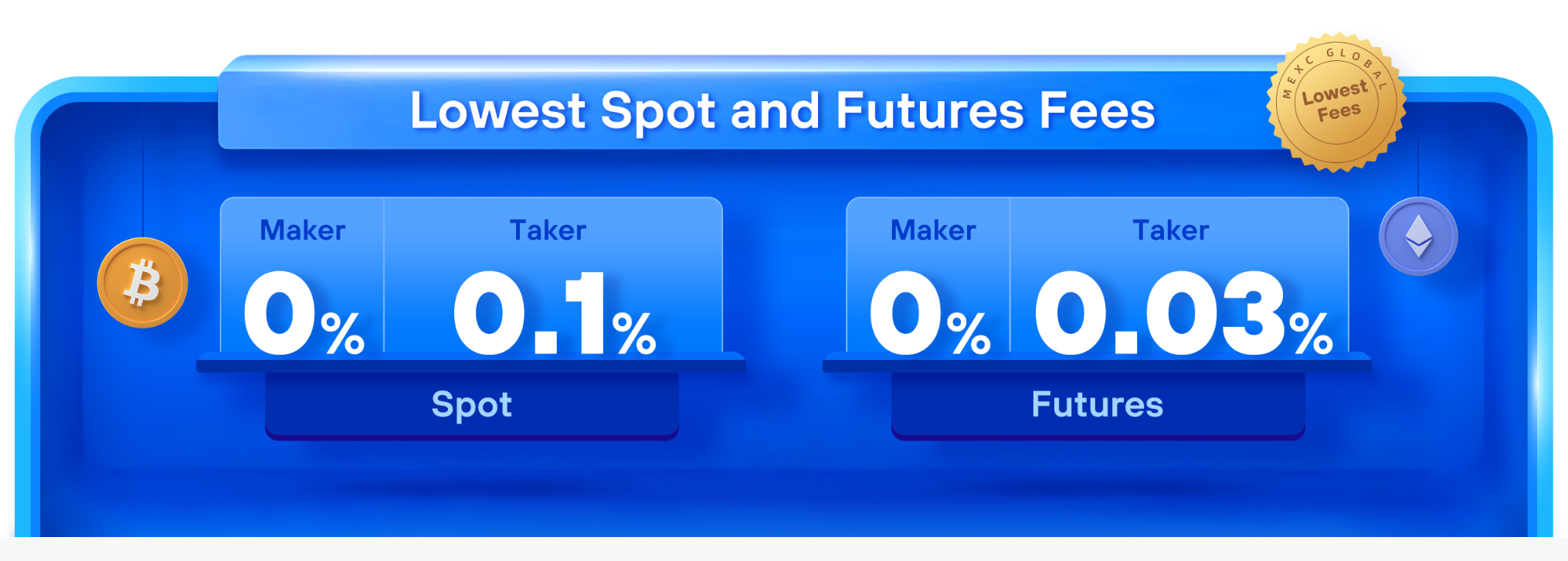Click the Spot Maker label

pyautogui.click(x=302, y=230)
